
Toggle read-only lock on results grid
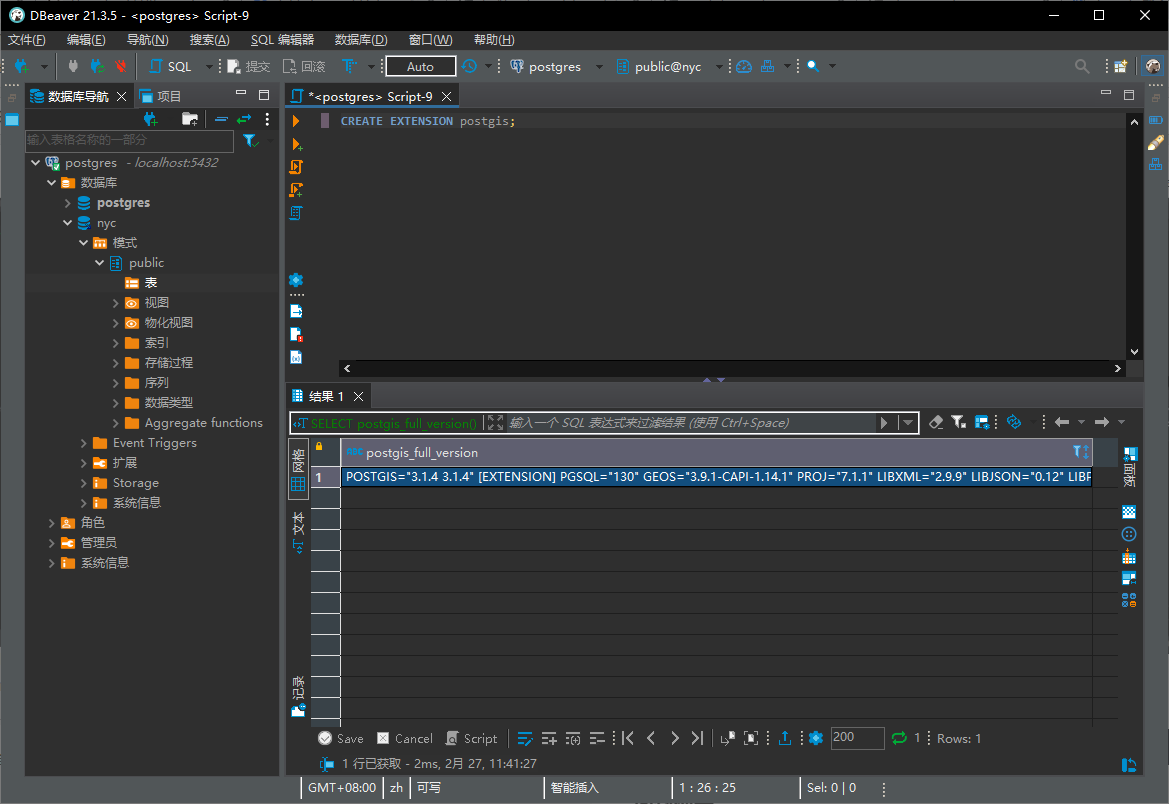point(319,447)
